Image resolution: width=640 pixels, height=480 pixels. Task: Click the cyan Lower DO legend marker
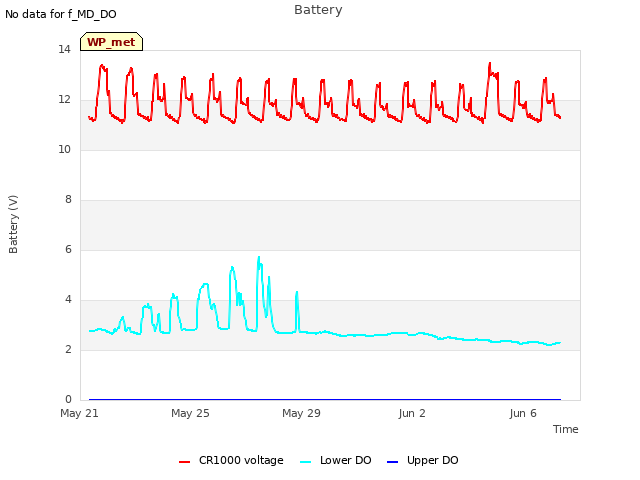point(305,462)
